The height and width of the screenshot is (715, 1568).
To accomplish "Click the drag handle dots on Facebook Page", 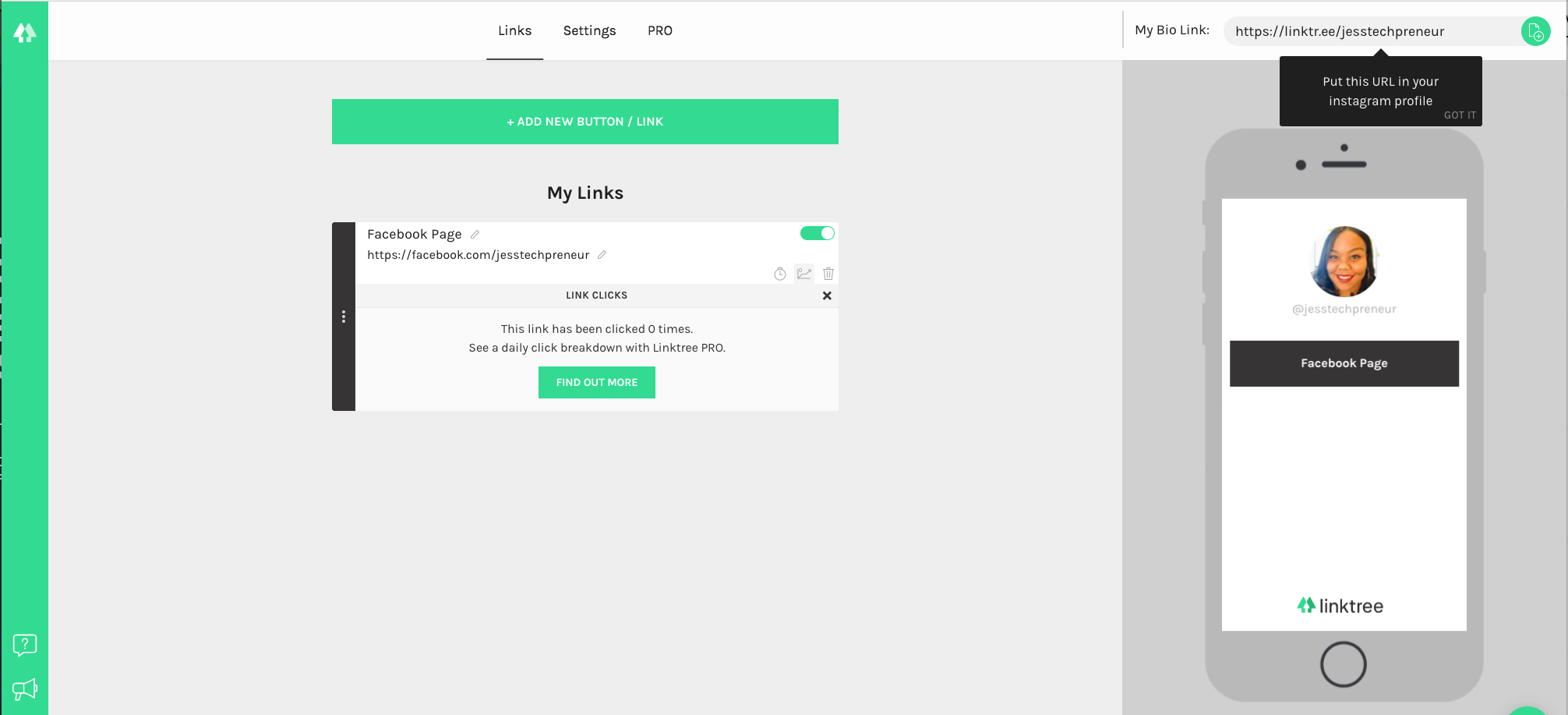I will coord(344,317).
